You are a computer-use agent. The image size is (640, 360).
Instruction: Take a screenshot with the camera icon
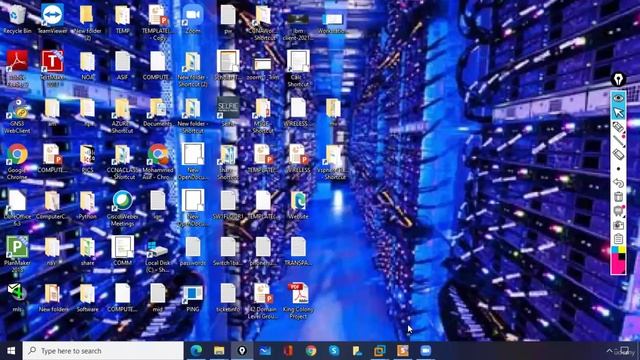(618, 224)
